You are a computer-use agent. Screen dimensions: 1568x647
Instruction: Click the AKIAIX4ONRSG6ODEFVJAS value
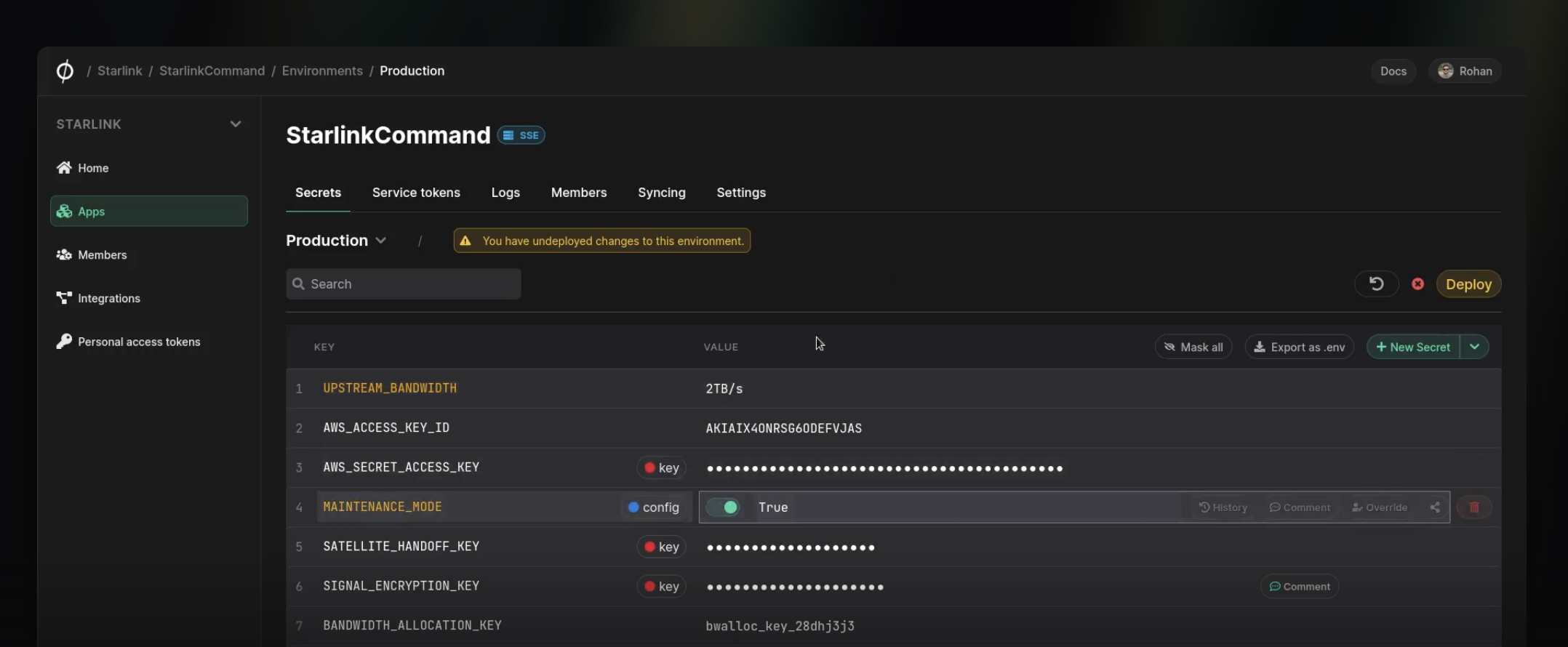(784, 428)
